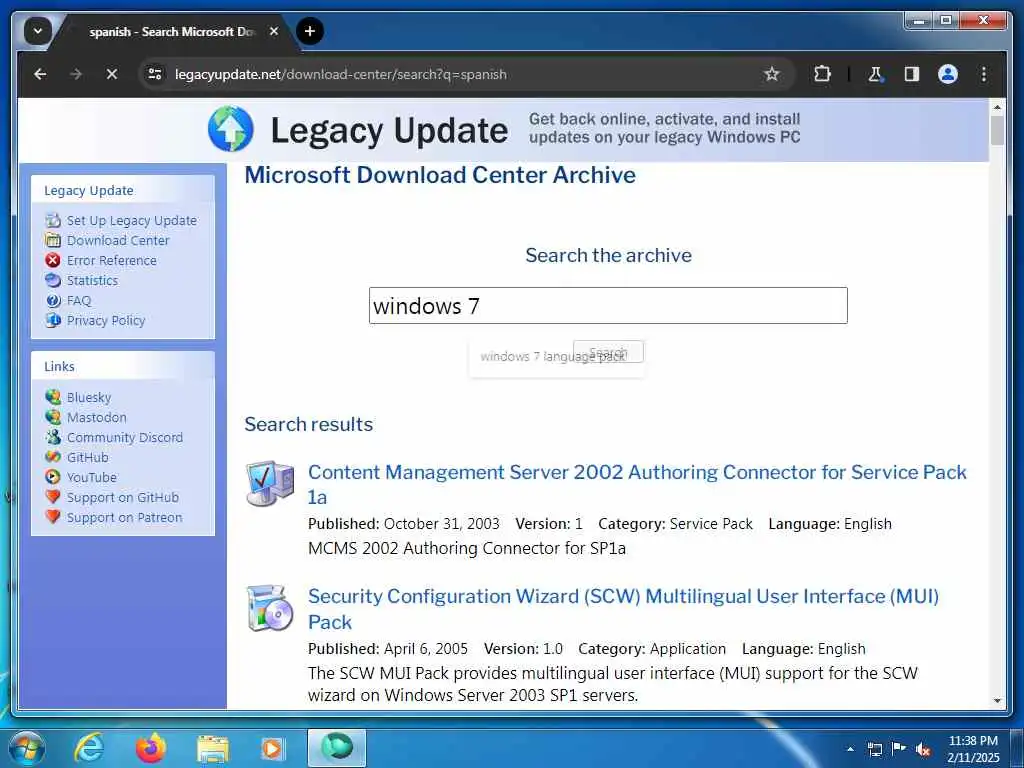Click the archive search input field
The height and width of the screenshot is (768, 1024).
coord(608,306)
